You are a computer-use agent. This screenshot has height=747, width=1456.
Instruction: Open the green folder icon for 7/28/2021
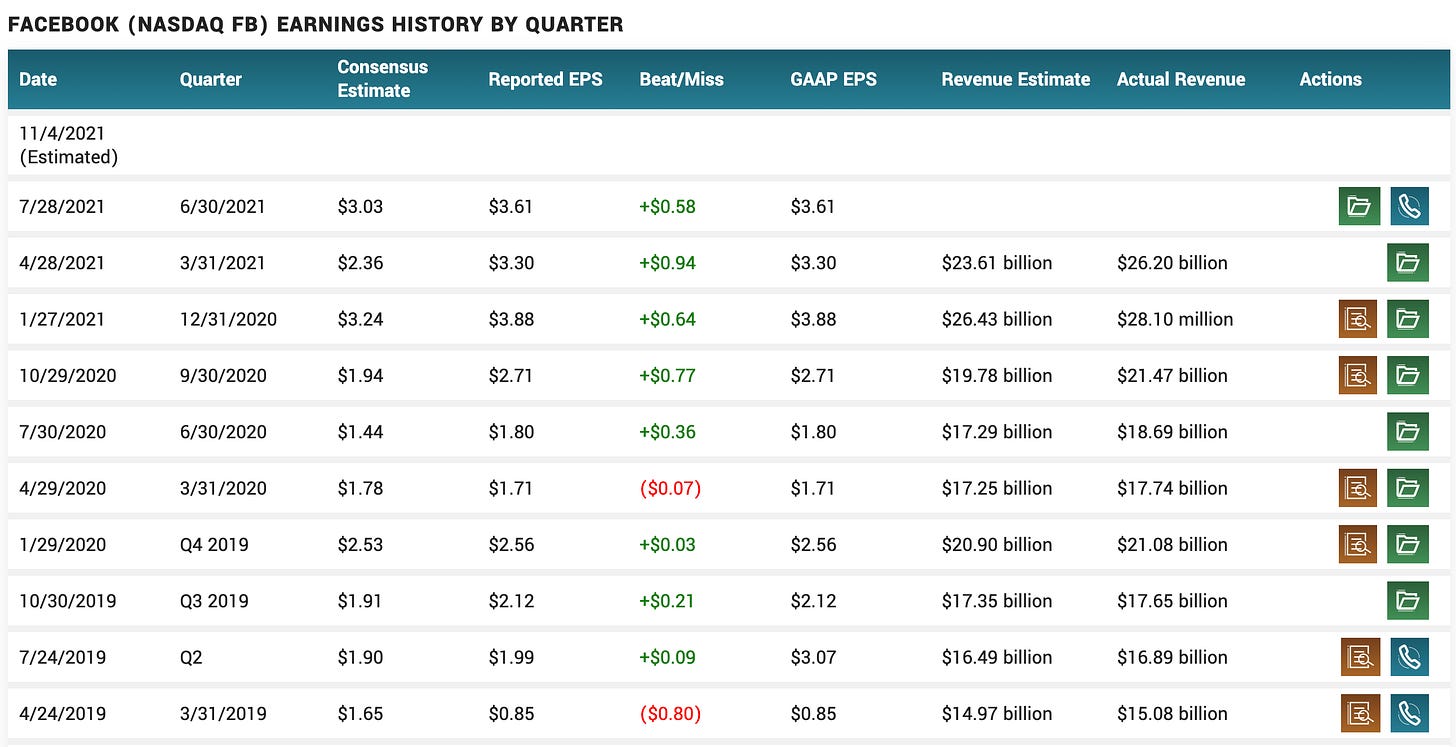1359,206
